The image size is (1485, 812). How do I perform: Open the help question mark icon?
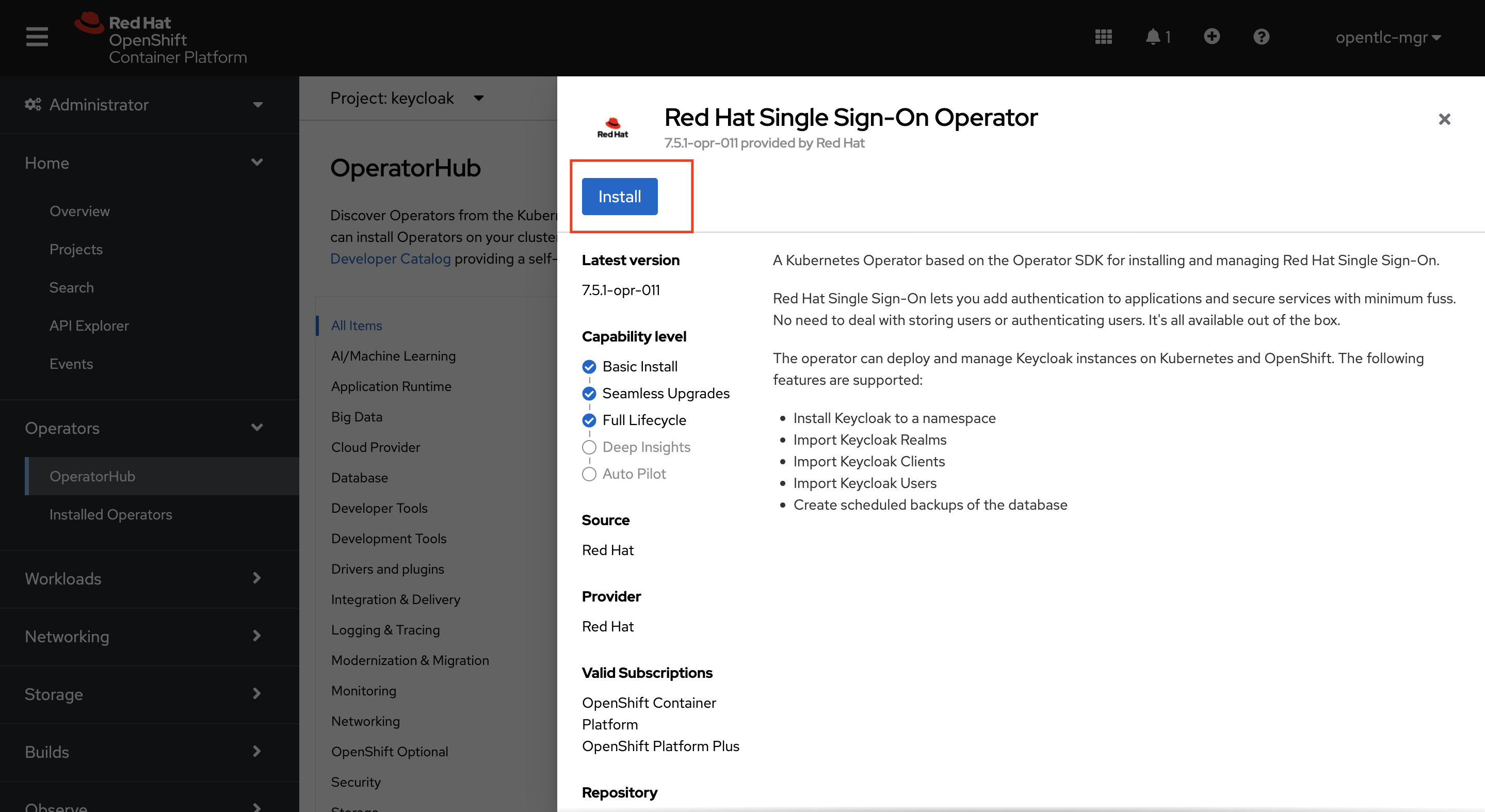tap(1262, 37)
